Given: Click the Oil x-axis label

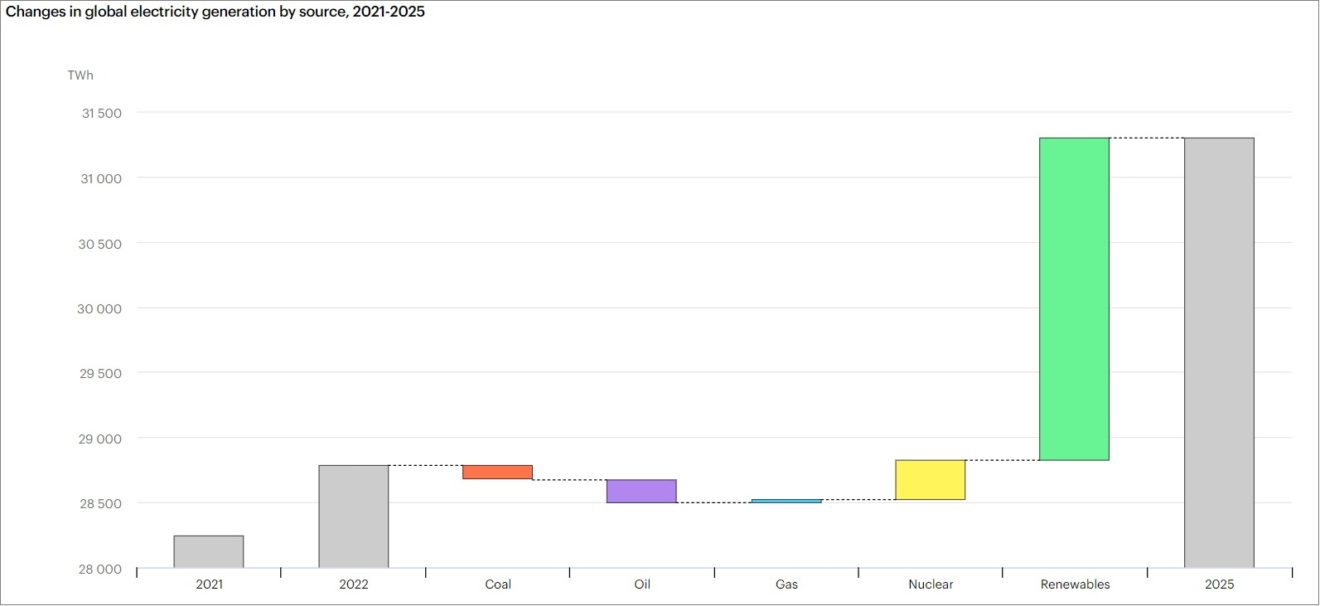Looking at the screenshot, I should (x=642, y=584).
